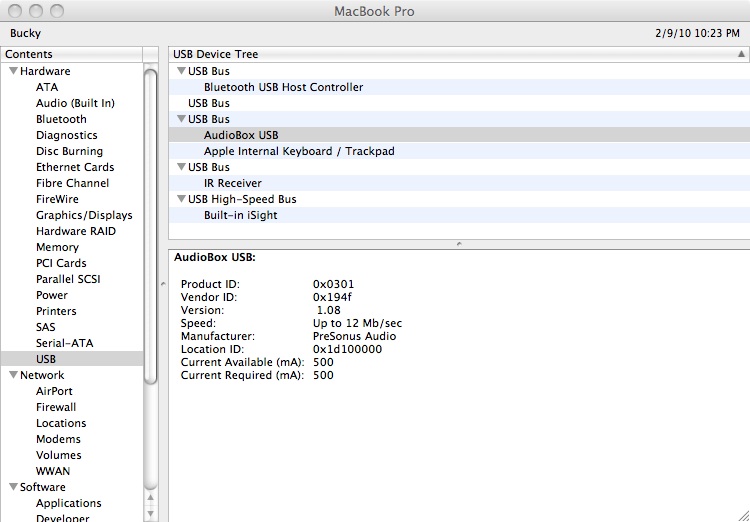
Task: Select Modems under Network
Action: pos(58,439)
